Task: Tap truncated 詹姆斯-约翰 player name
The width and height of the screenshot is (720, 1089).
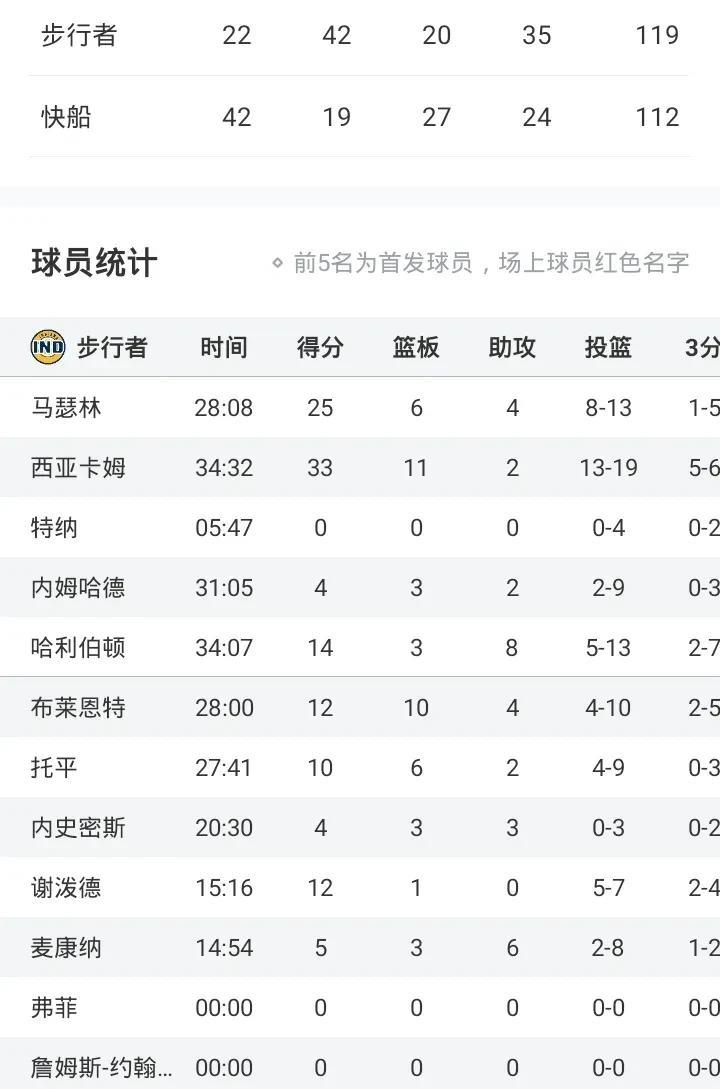Action: click(x=101, y=1068)
